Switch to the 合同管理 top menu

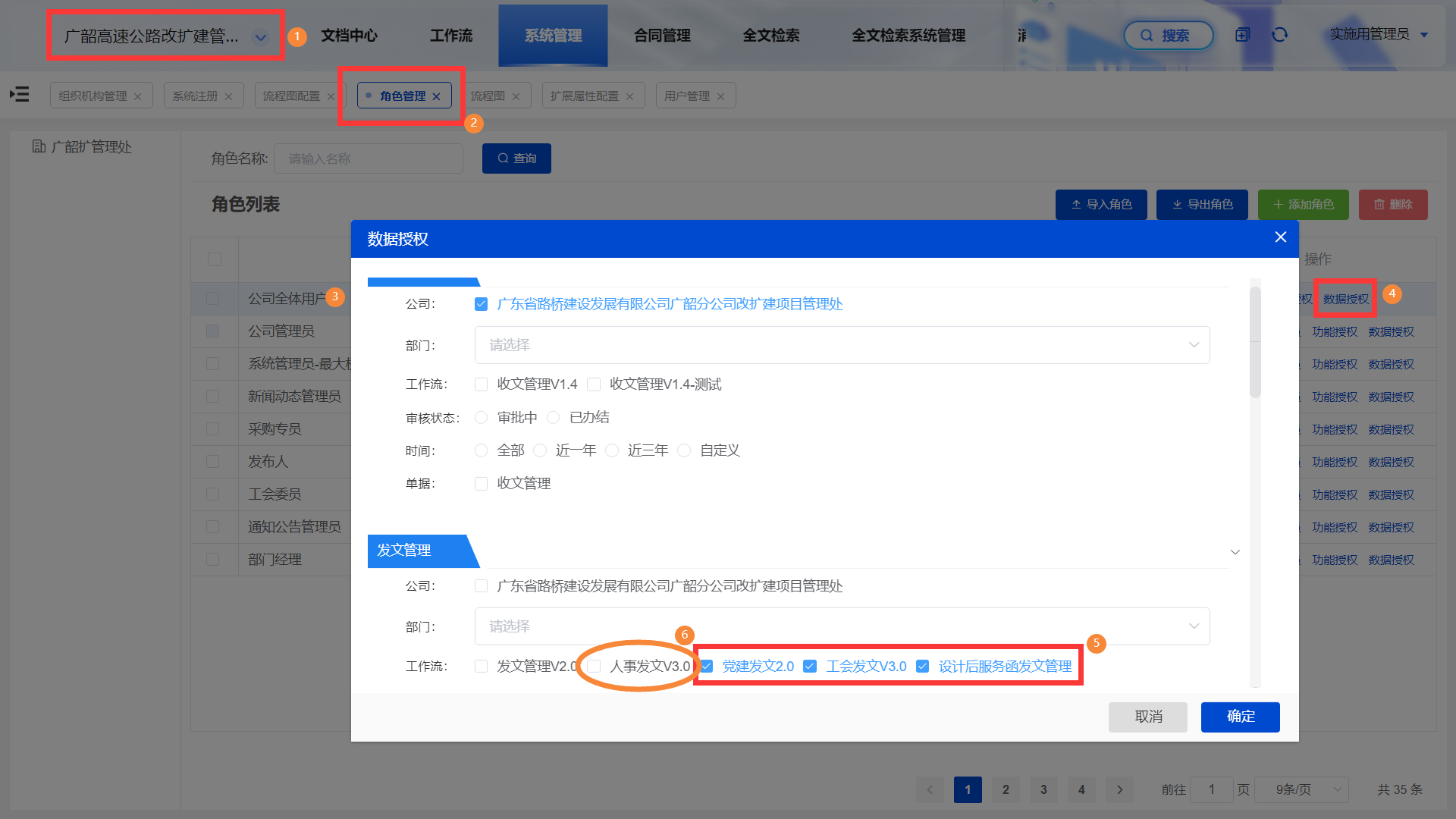[662, 35]
